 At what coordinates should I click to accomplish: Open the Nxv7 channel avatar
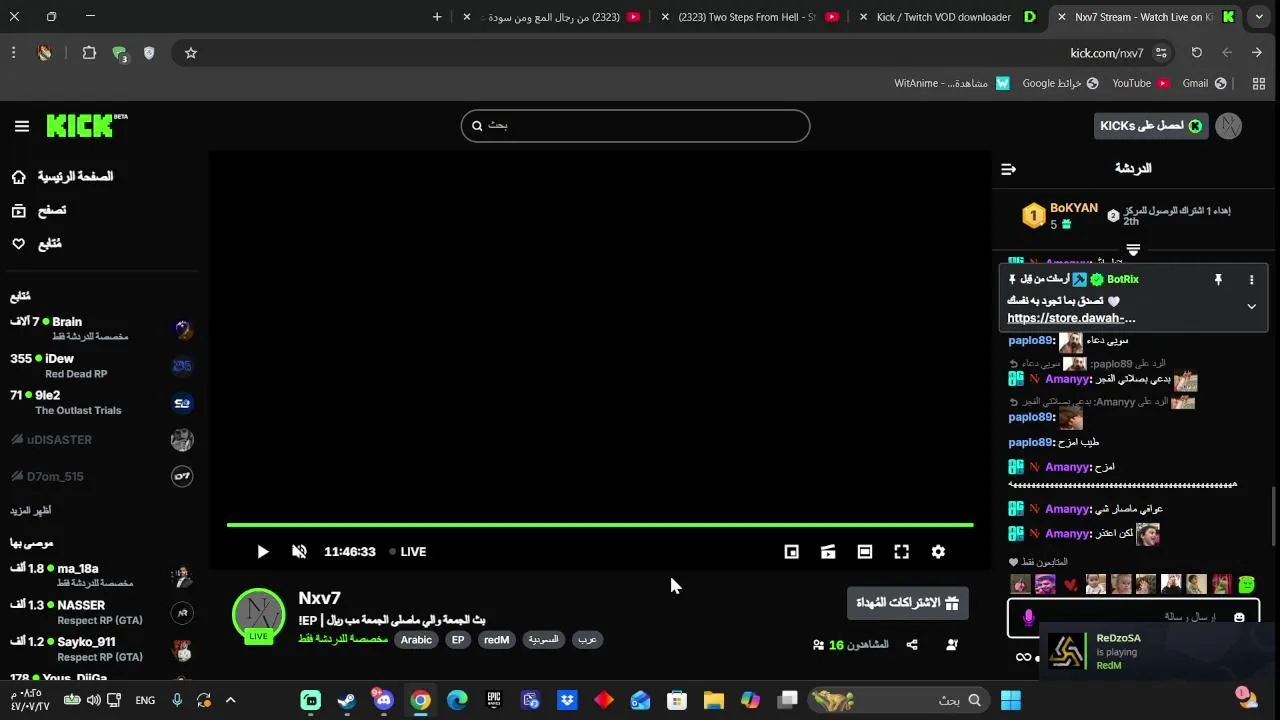(259, 615)
